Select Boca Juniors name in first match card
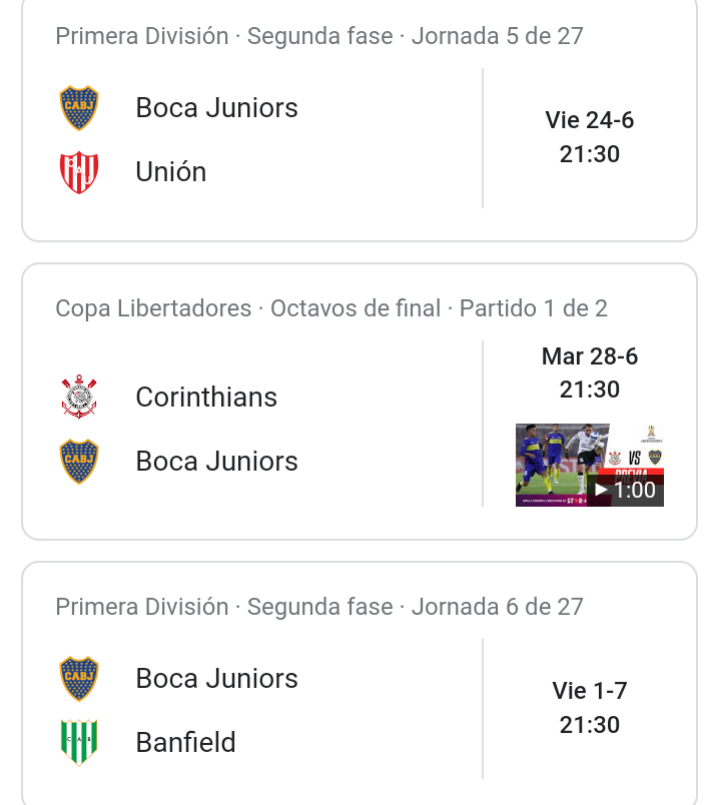Screen dimensions: 719x805 [x=217, y=108]
